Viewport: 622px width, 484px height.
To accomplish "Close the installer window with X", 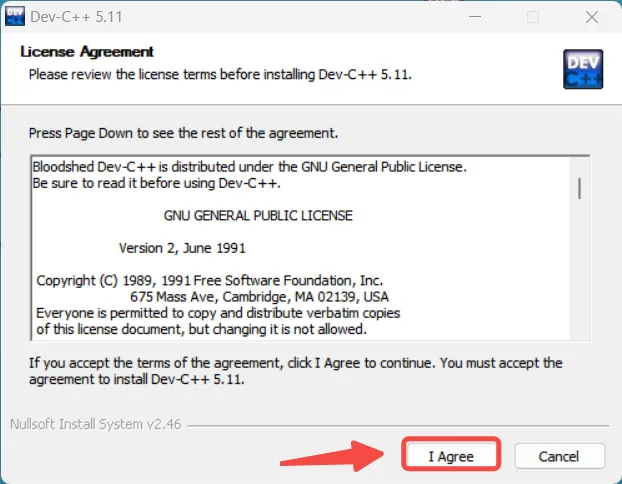I will [592, 17].
